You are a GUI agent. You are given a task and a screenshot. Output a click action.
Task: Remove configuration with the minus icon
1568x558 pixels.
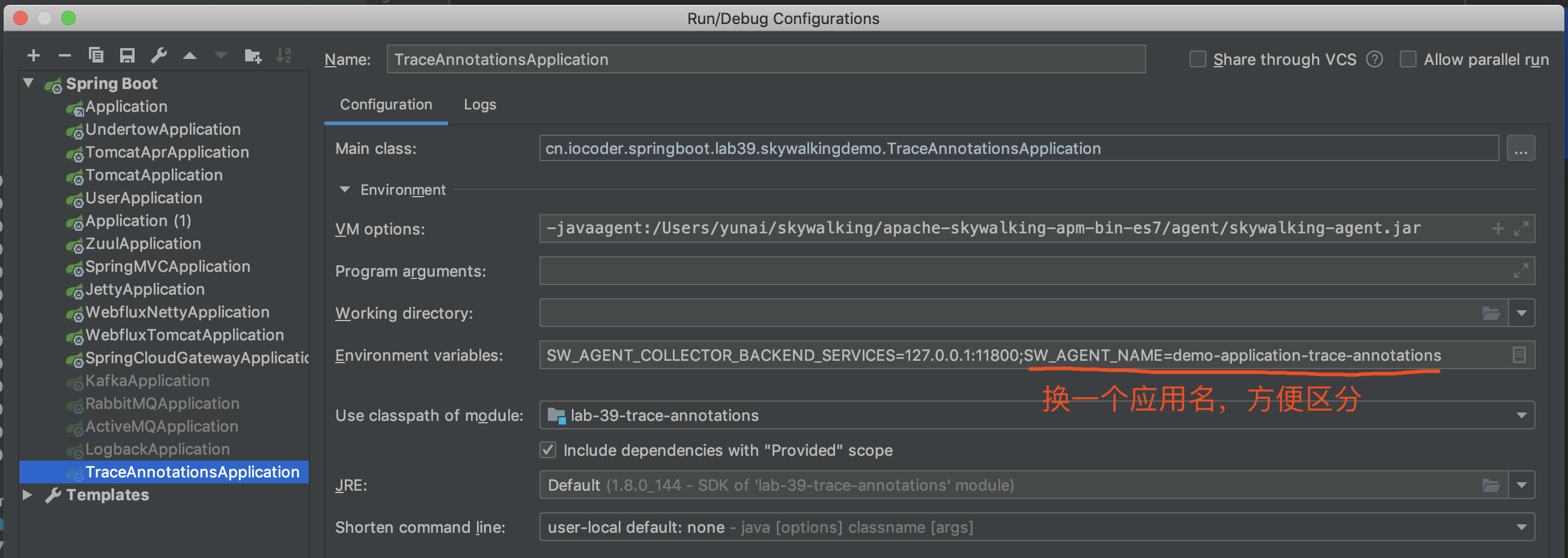(x=64, y=56)
